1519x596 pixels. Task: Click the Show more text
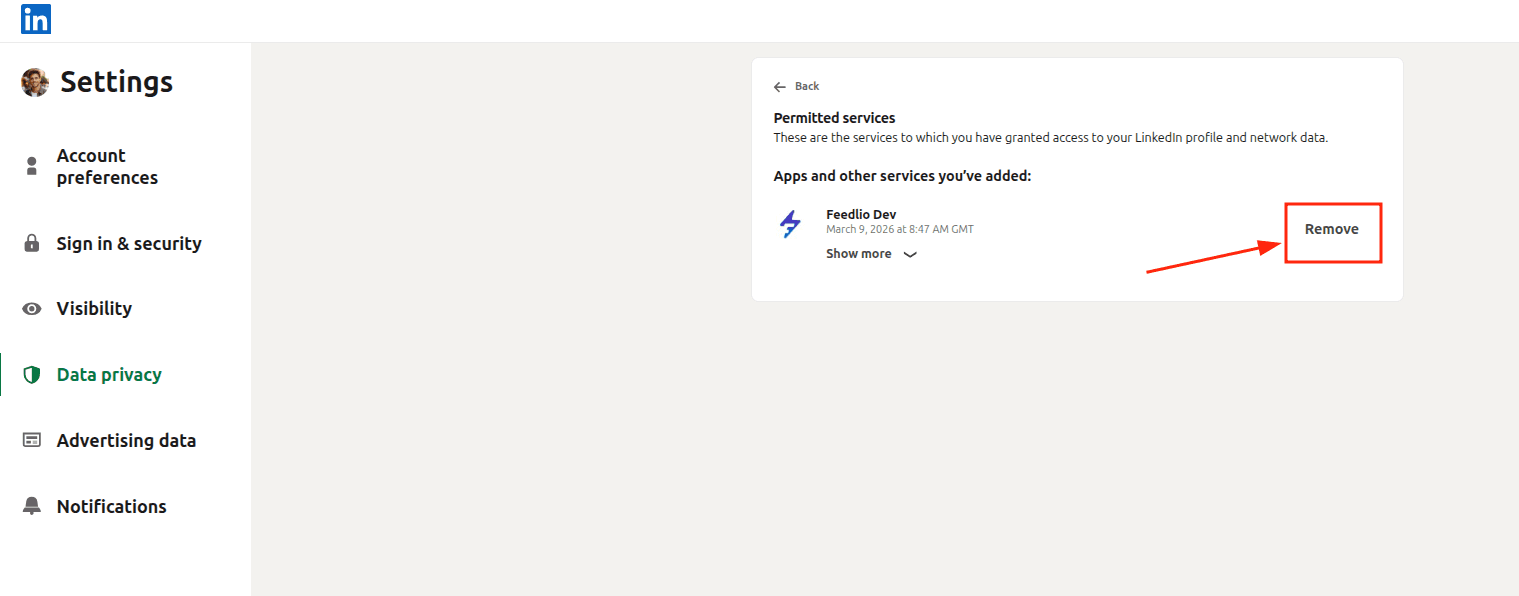tap(858, 254)
